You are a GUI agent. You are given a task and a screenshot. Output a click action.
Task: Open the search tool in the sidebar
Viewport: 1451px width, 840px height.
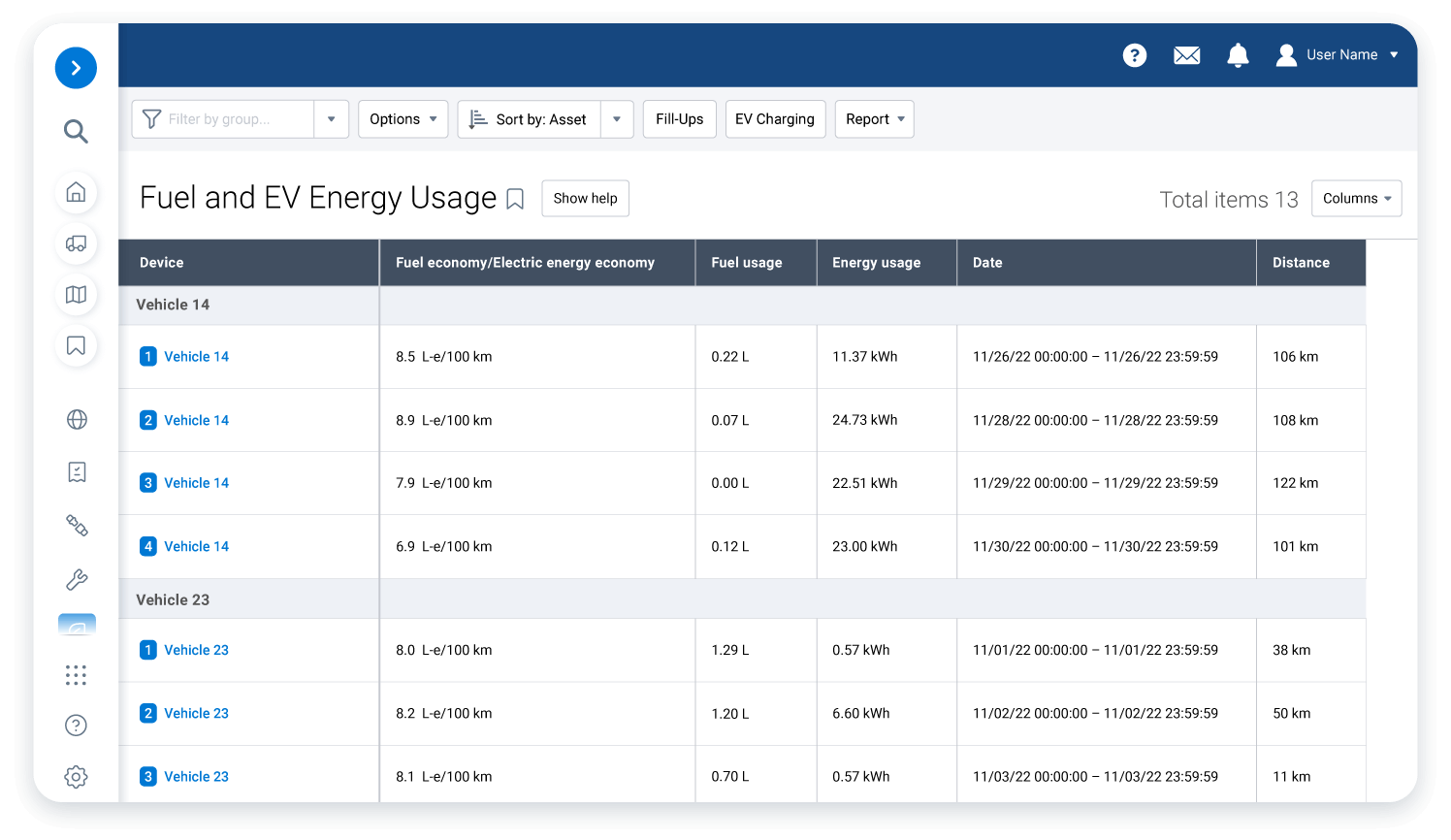[x=76, y=131]
